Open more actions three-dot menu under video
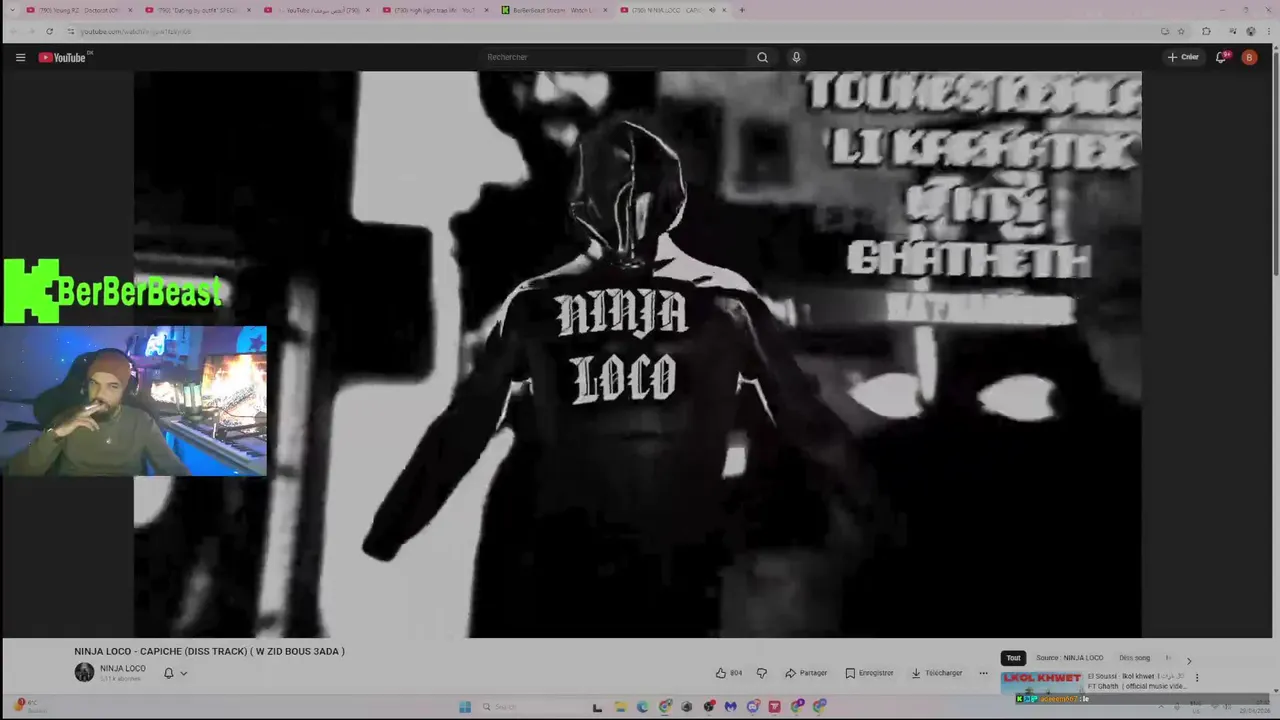Image resolution: width=1280 pixels, height=720 pixels. 983,673
